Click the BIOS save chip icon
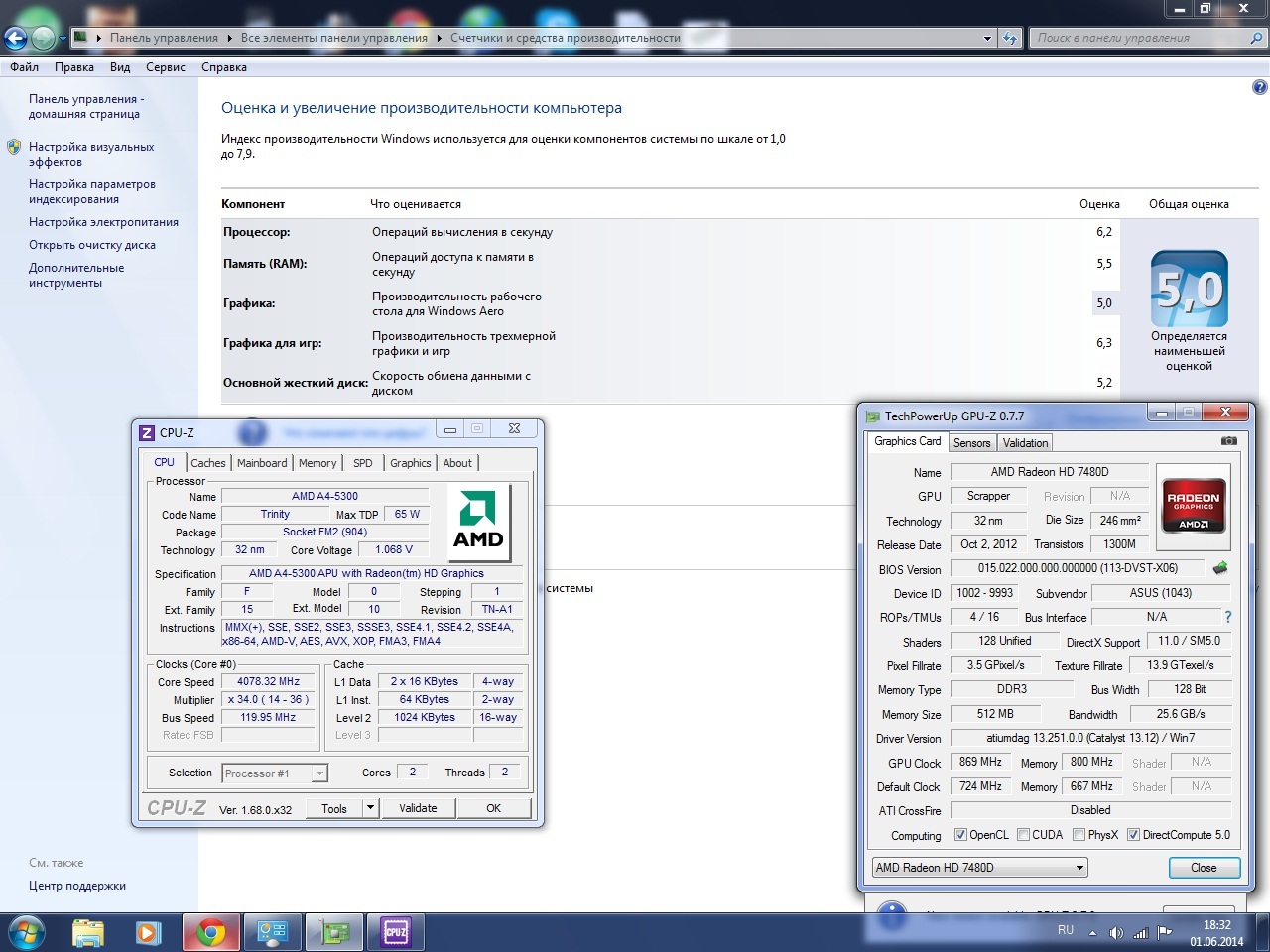1270x952 pixels. 1220,568
